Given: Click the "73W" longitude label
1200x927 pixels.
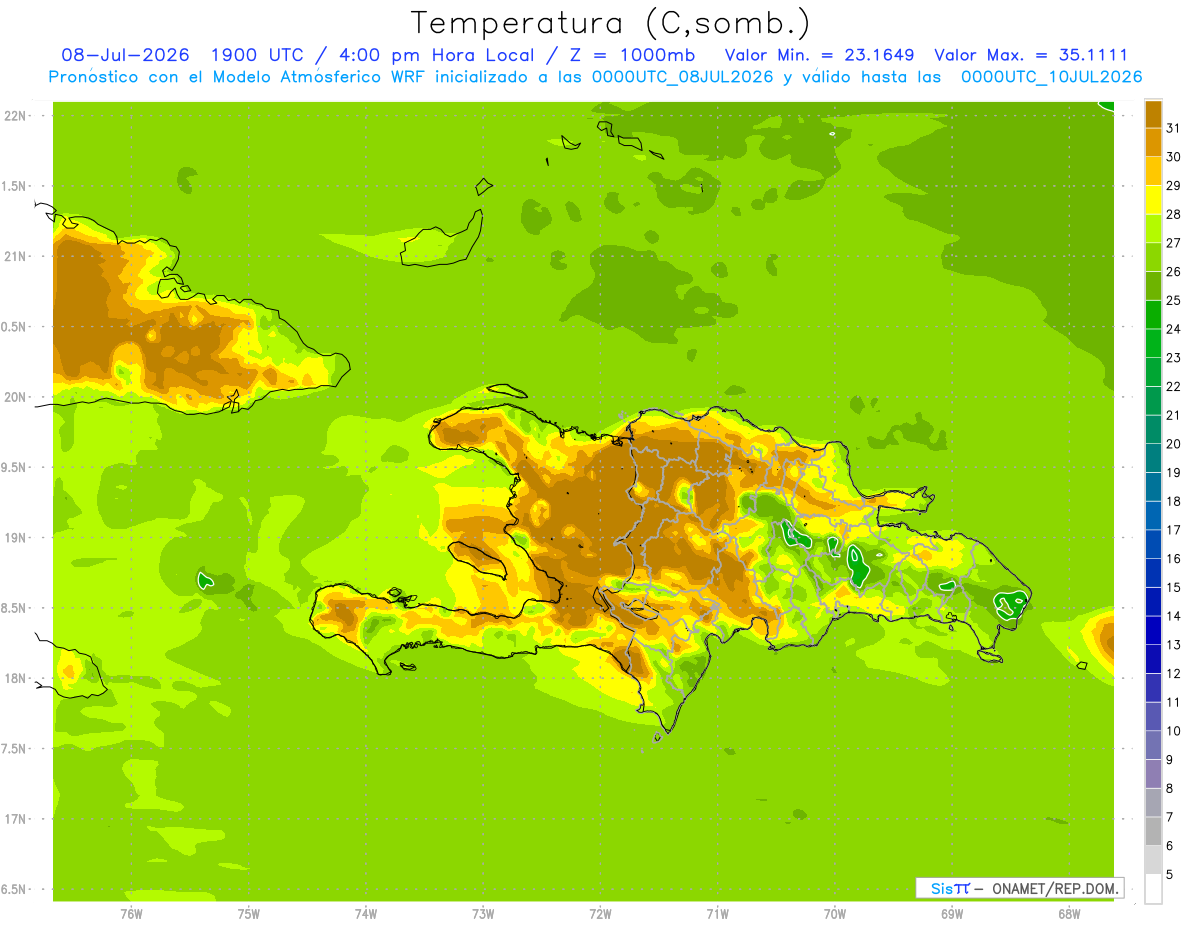Looking at the screenshot, I should click(x=483, y=913).
